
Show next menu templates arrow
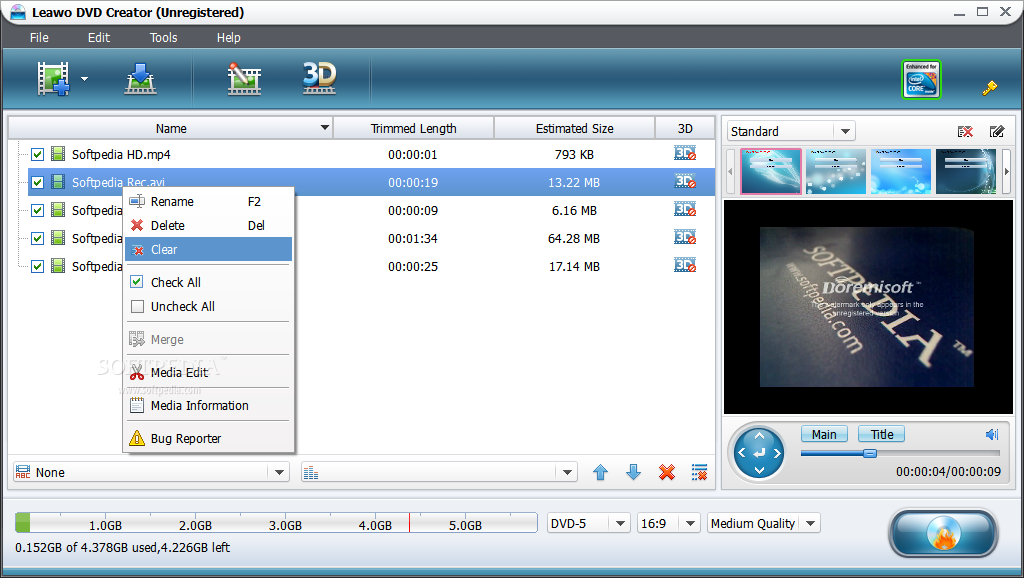1006,172
